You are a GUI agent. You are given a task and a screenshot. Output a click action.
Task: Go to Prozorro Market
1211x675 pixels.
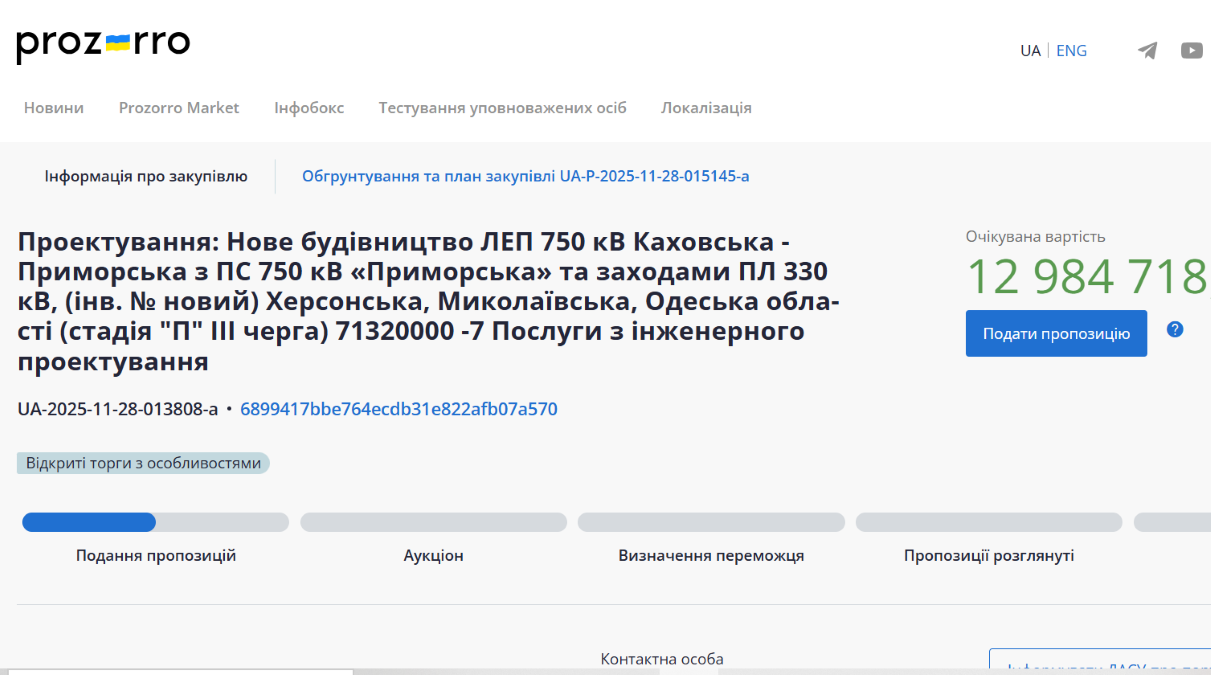(x=179, y=108)
